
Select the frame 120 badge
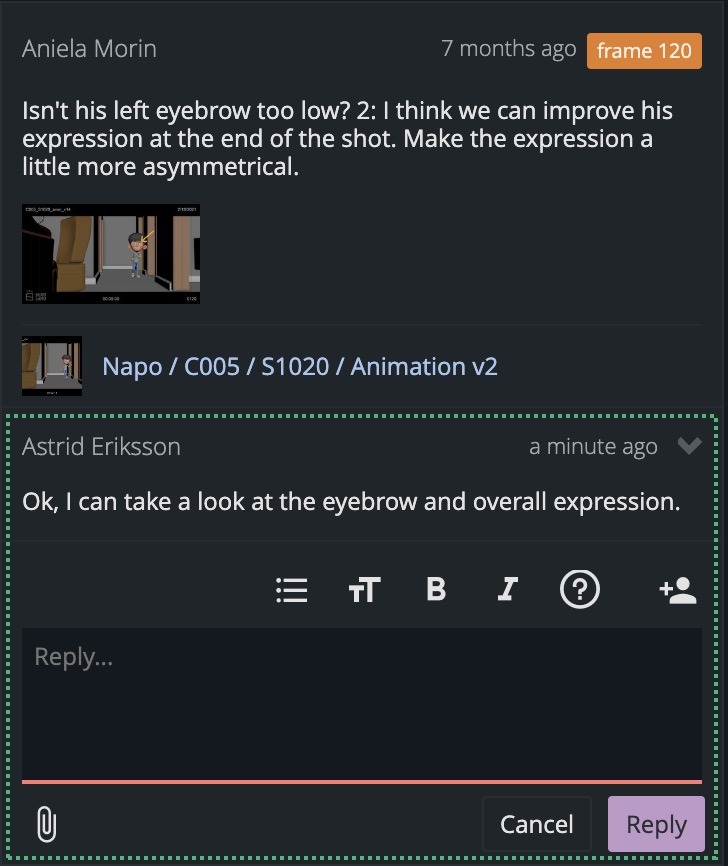click(644, 50)
